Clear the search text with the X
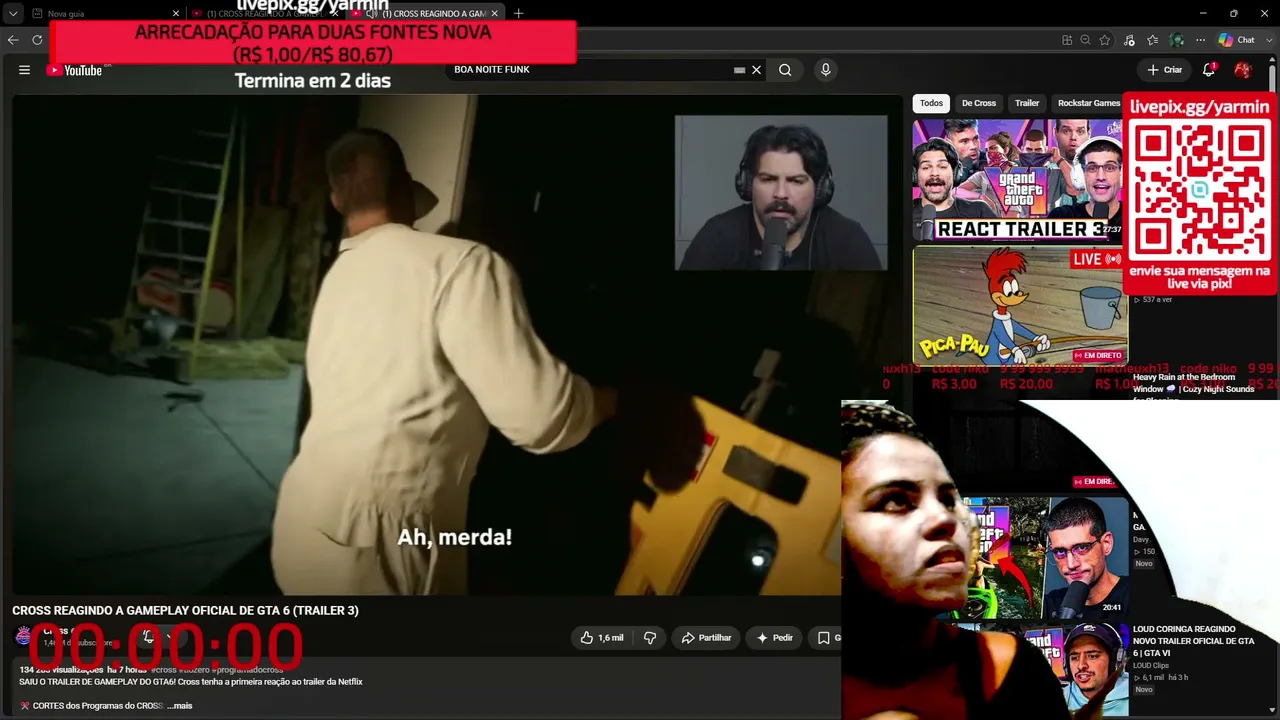 point(757,70)
